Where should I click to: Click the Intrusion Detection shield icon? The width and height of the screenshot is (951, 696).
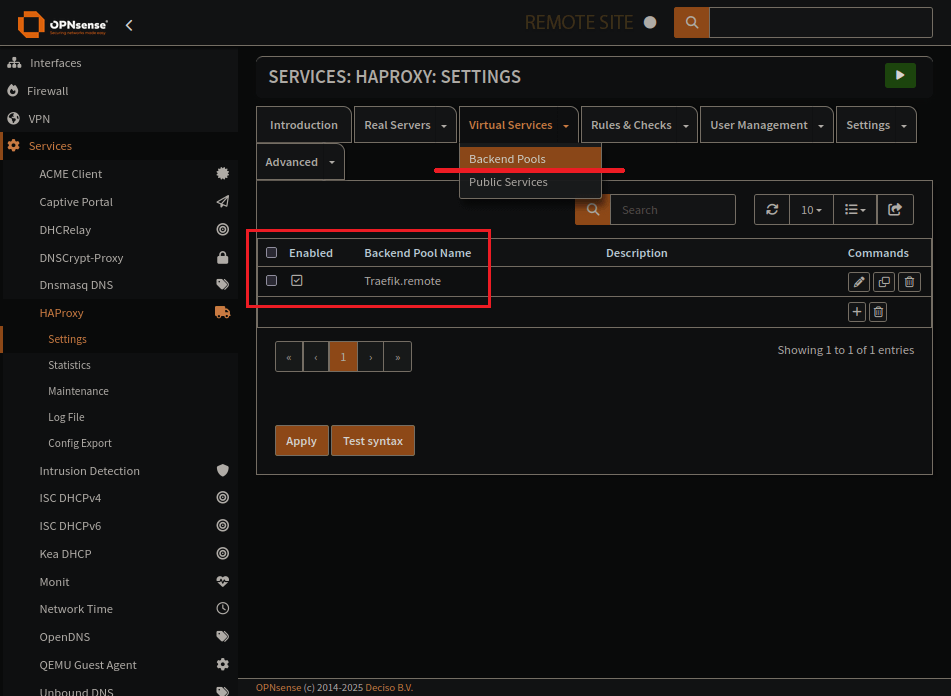[x=223, y=470]
